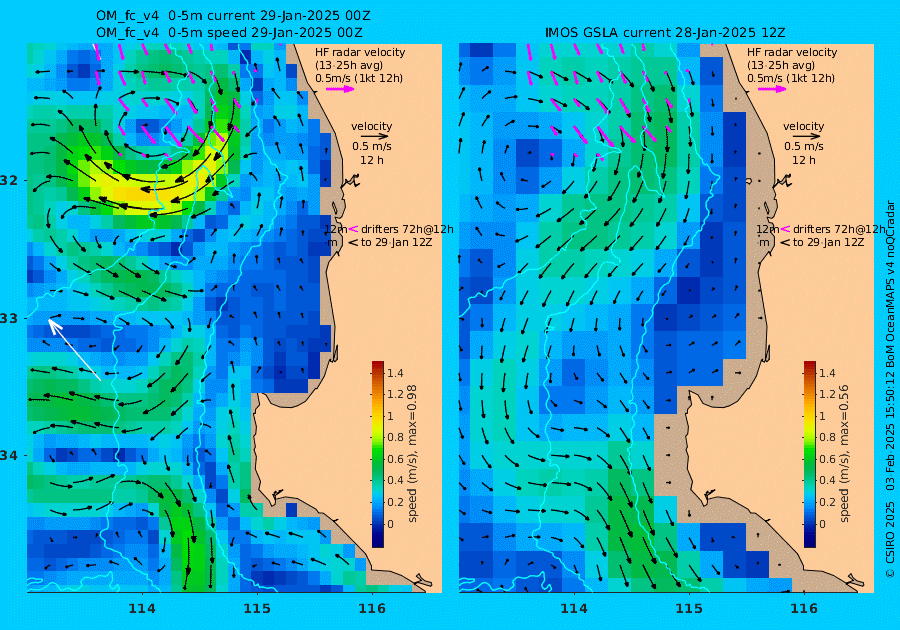Screen dimensions: 900x630
Task: Click latitude label 32 on left axis
Action: [x=9, y=180]
